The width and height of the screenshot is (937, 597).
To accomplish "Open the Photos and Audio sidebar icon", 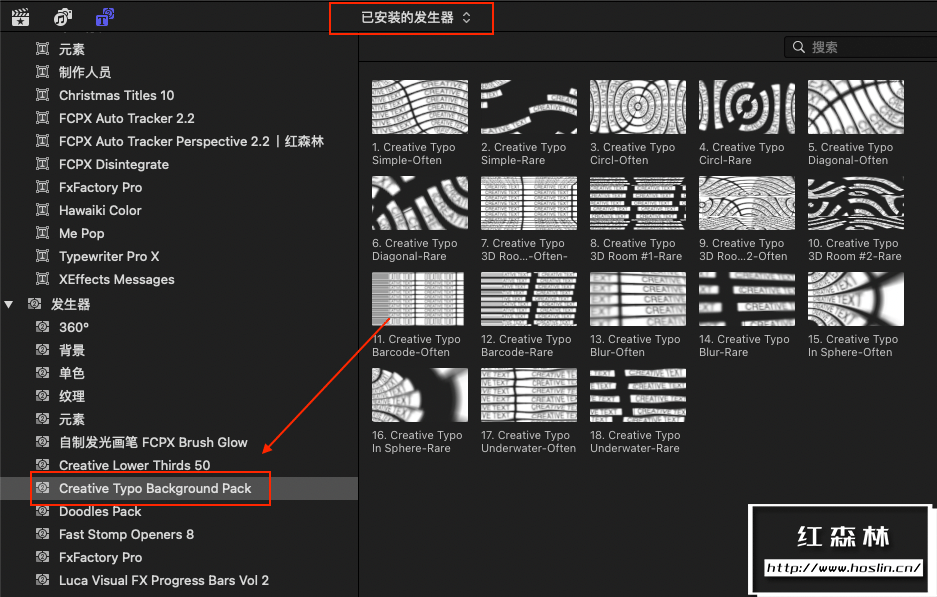I will (63, 17).
